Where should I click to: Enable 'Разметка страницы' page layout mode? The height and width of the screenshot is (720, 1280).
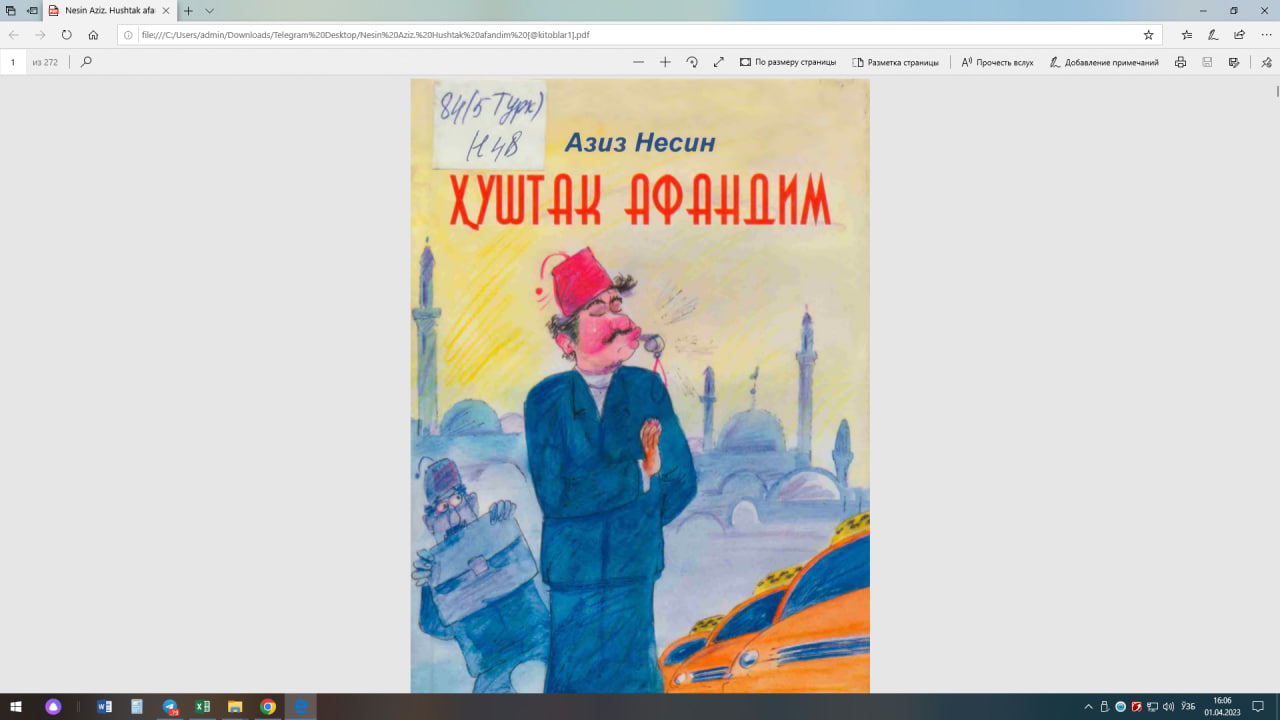(897, 61)
